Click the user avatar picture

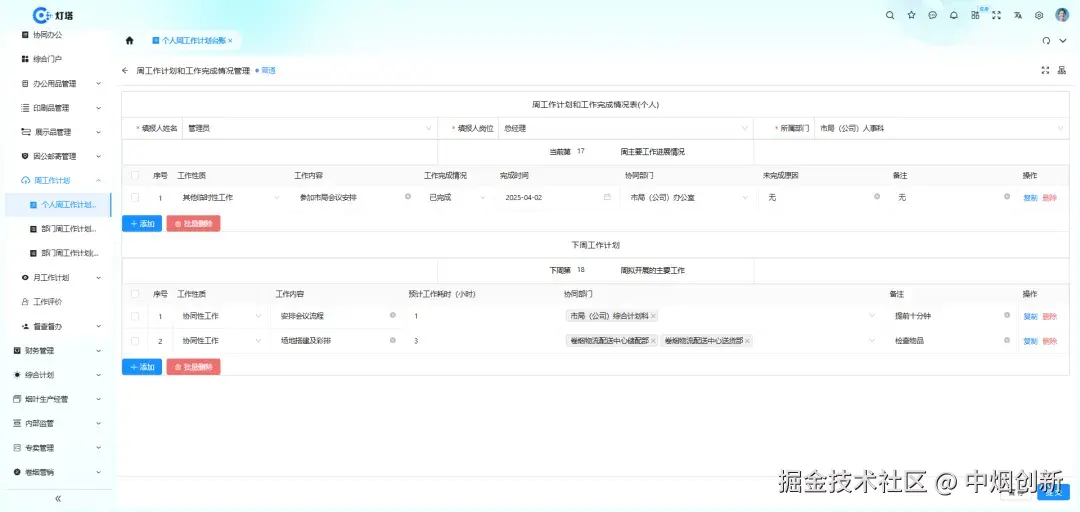point(1061,15)
